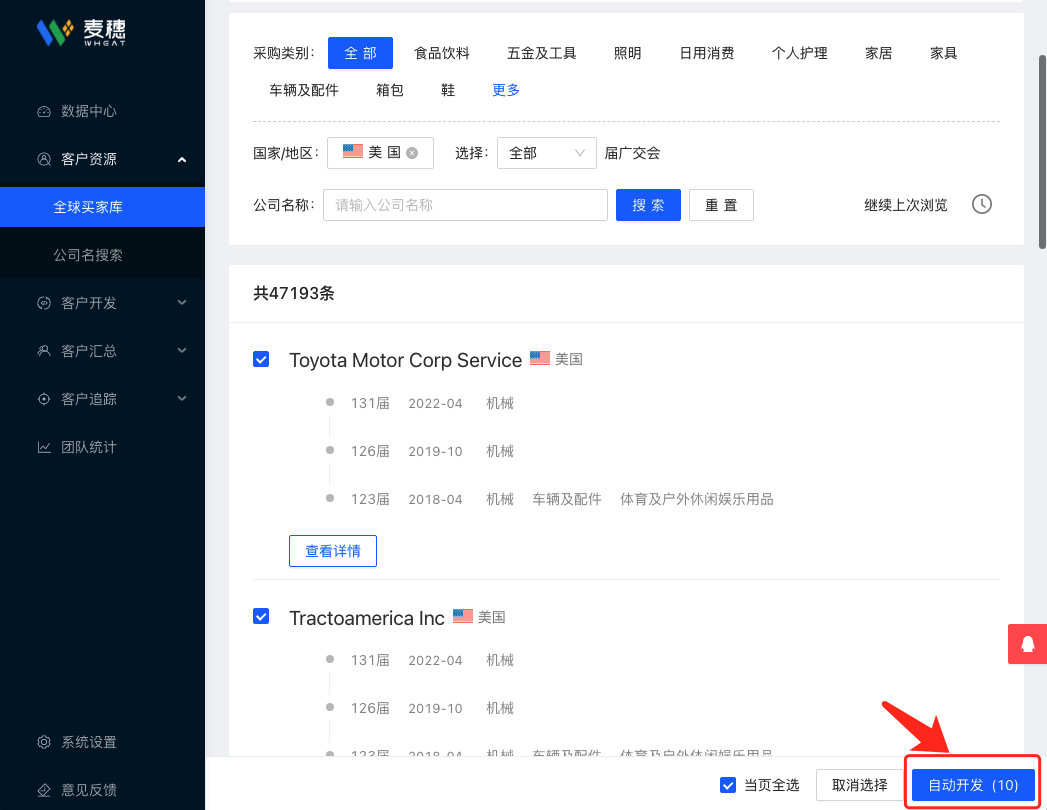
Task: Expand the 客户追踪 menu chevron
Action: click(x=182, y=399)
